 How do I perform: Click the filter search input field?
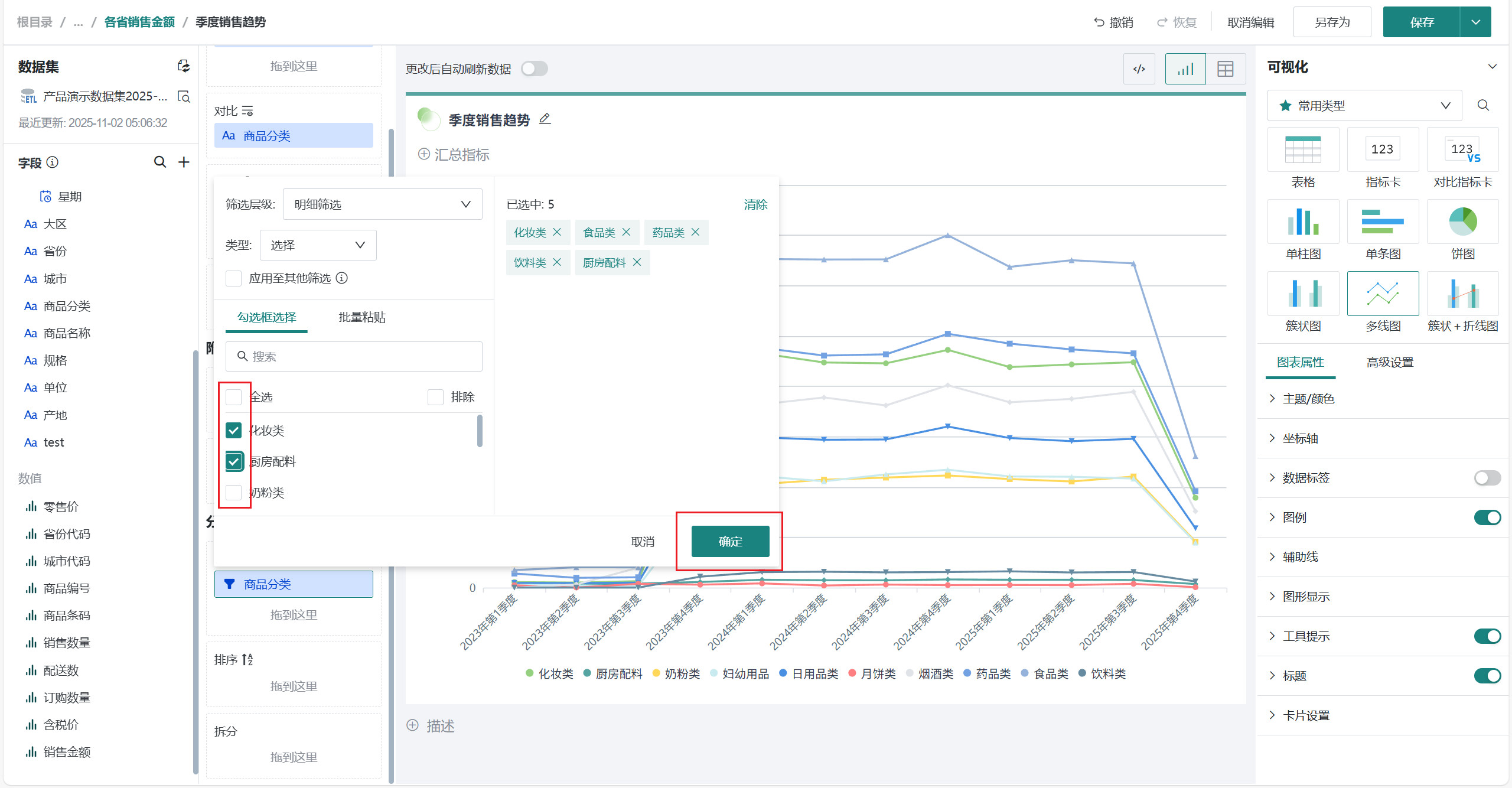(354, 356)
